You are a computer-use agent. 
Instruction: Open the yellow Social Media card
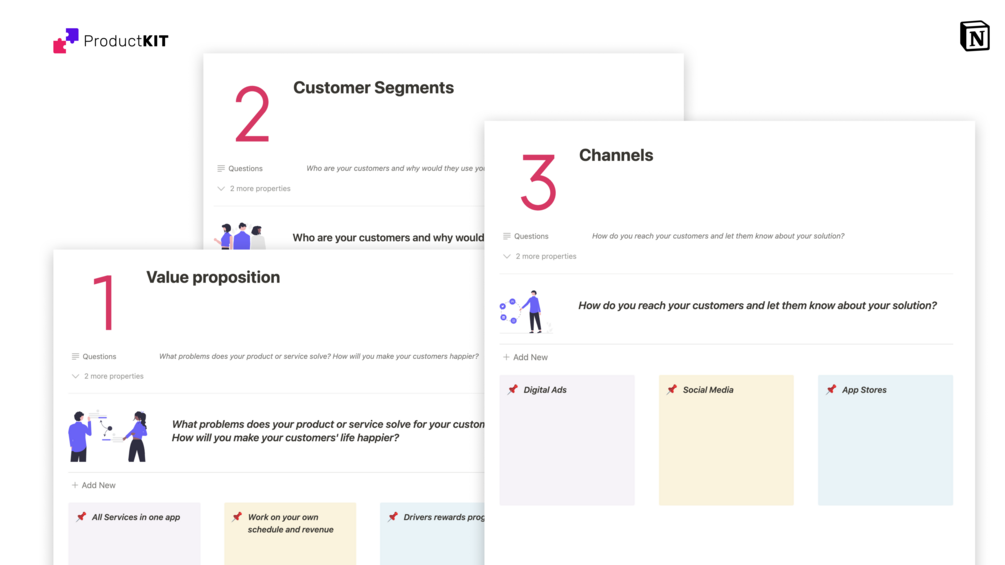(726, 445)
